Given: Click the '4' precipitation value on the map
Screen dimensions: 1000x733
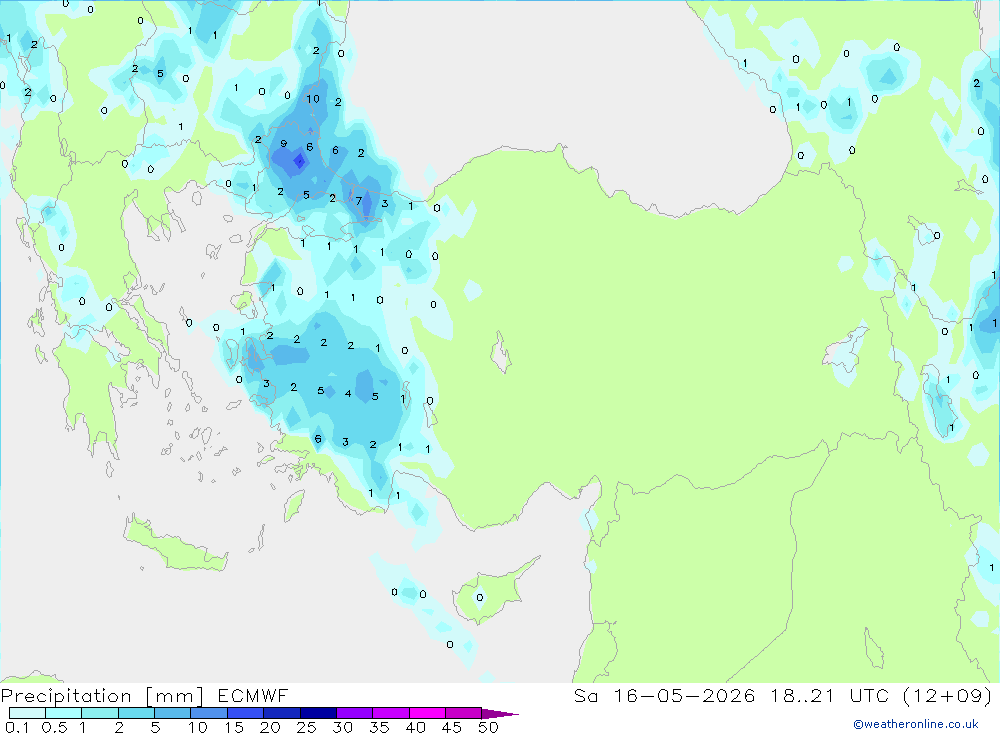Looking at the screenshot, I should click(x=348, y=394).
